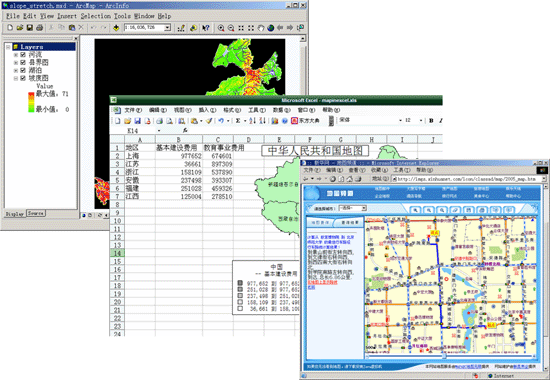Viewport: 550px width, 380px height.
Task: Click the Full Extent globe icon
Action: tap(270, 28)
